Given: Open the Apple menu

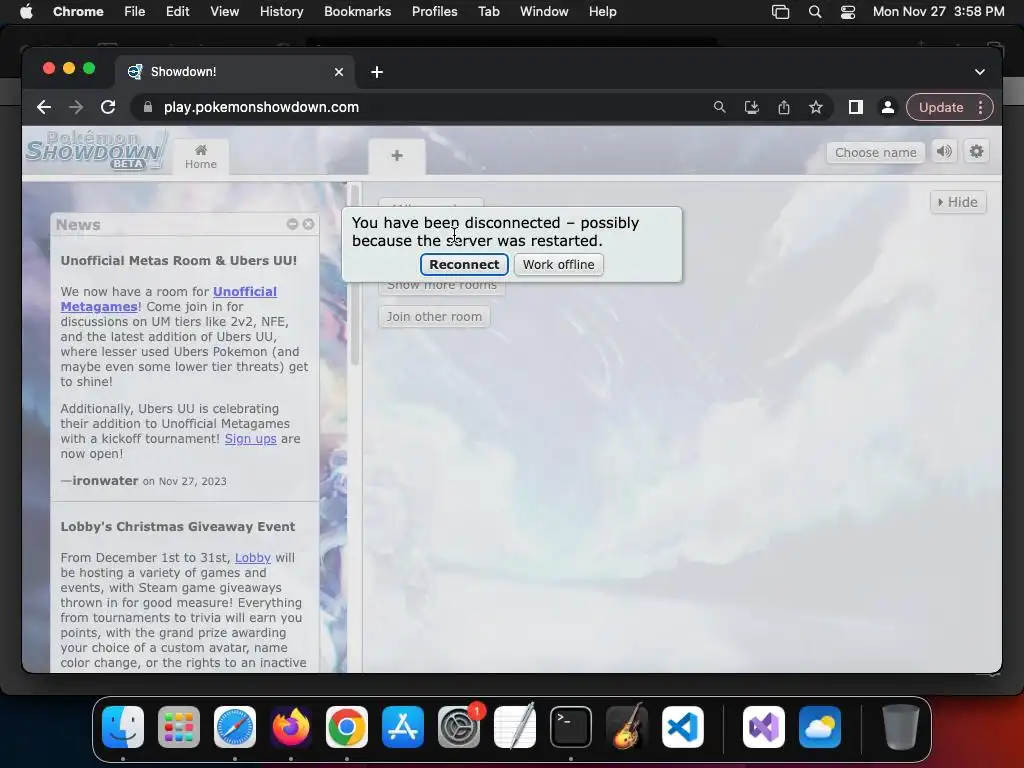Looking at the screenshot, I should 26,12.
